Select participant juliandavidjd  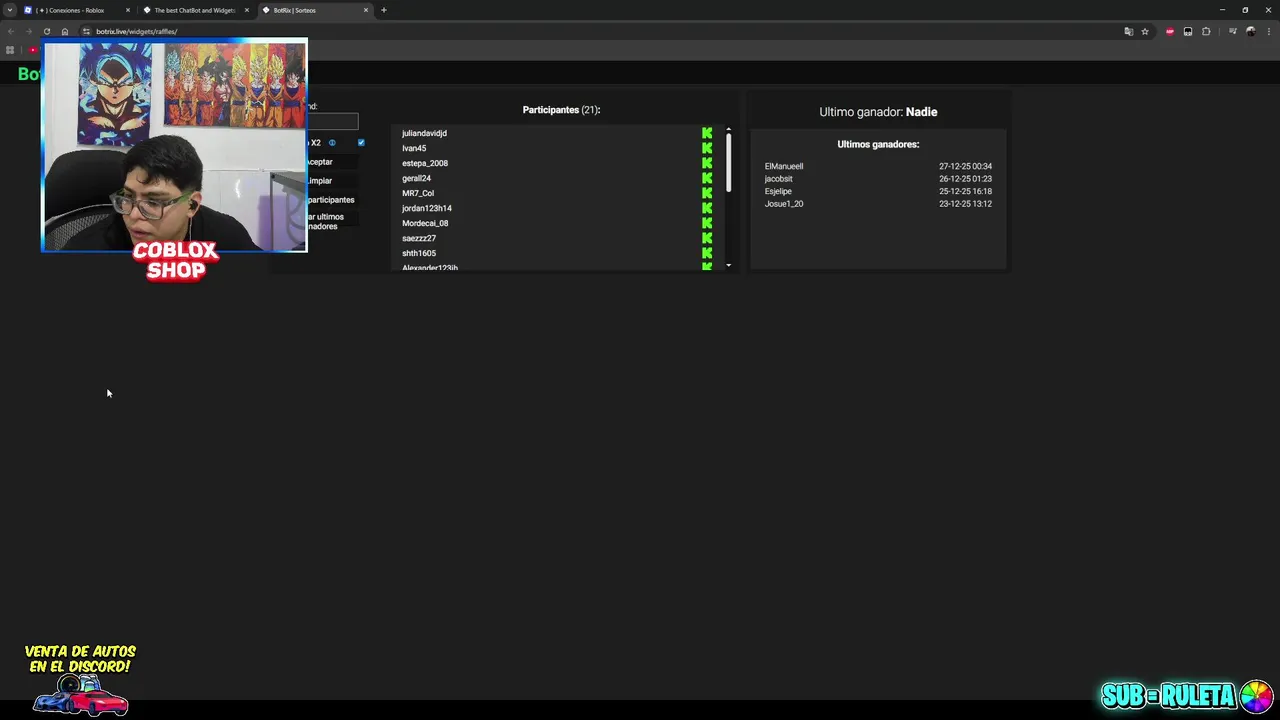[424, 133]
